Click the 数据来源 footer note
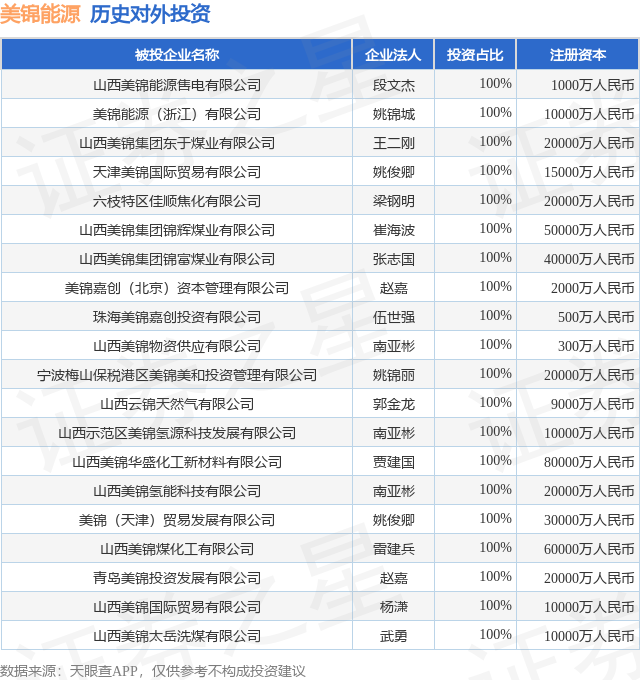Image resolution: width=640 pixels, height=680 pixels. point(153,671)
